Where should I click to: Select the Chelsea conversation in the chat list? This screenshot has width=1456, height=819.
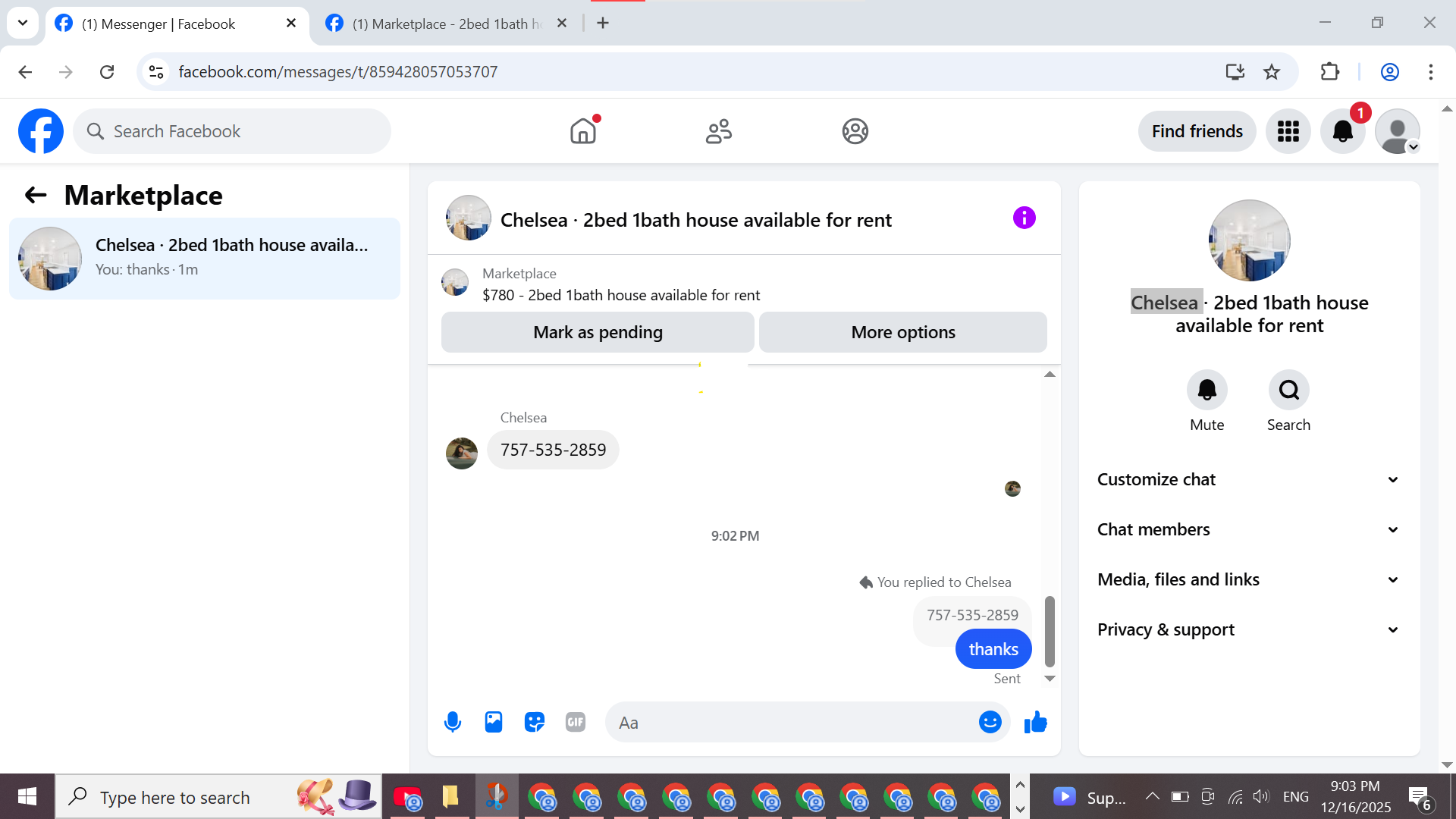tap(205, 259)
